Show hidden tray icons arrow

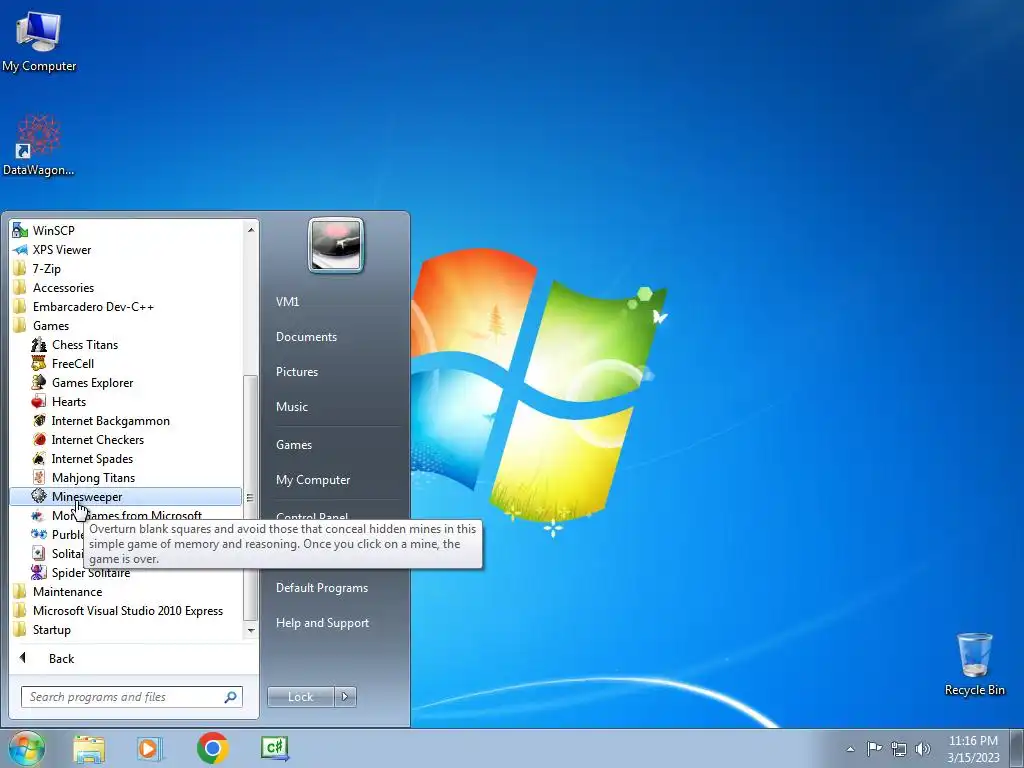point(850,749)
